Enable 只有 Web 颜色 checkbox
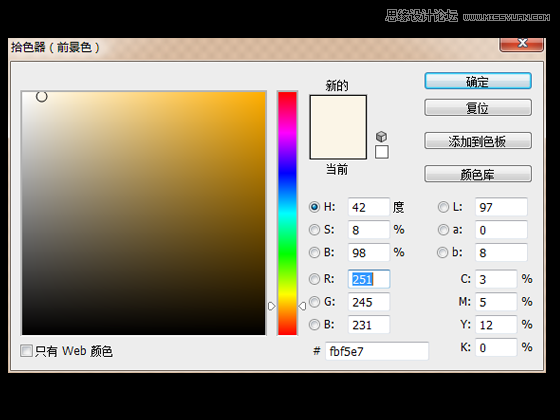Image resolution: width=560 pixels, height=420 pixels. pos(26,351)
